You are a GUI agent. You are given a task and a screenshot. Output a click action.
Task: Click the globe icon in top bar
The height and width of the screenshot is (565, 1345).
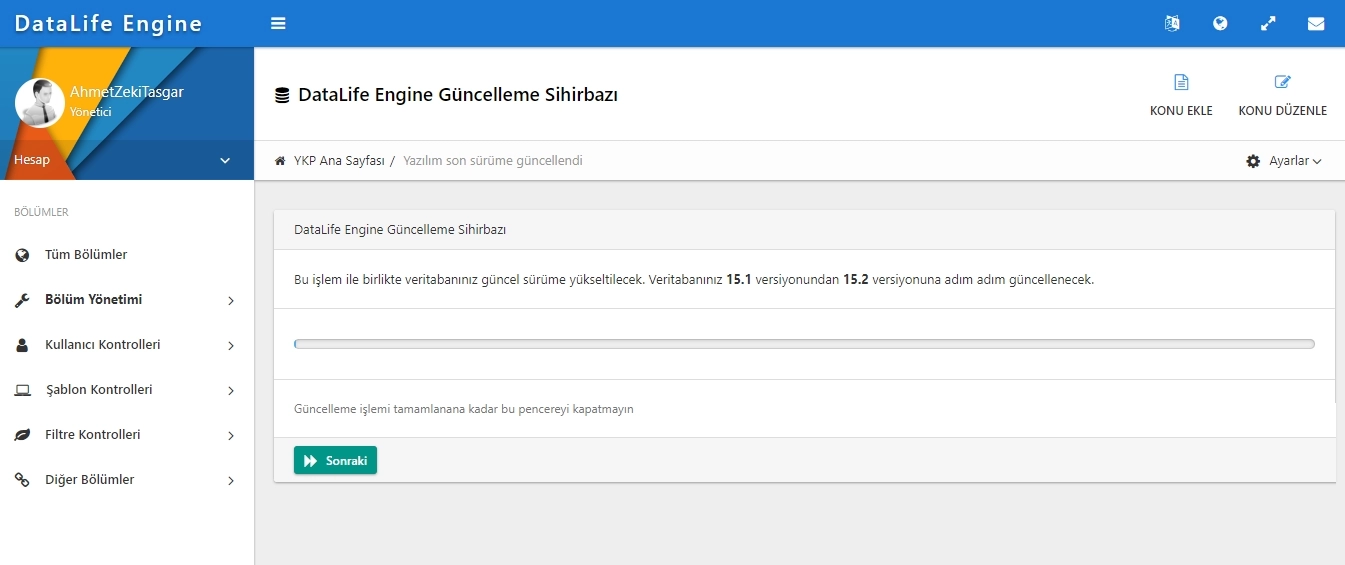(1220, 23)
